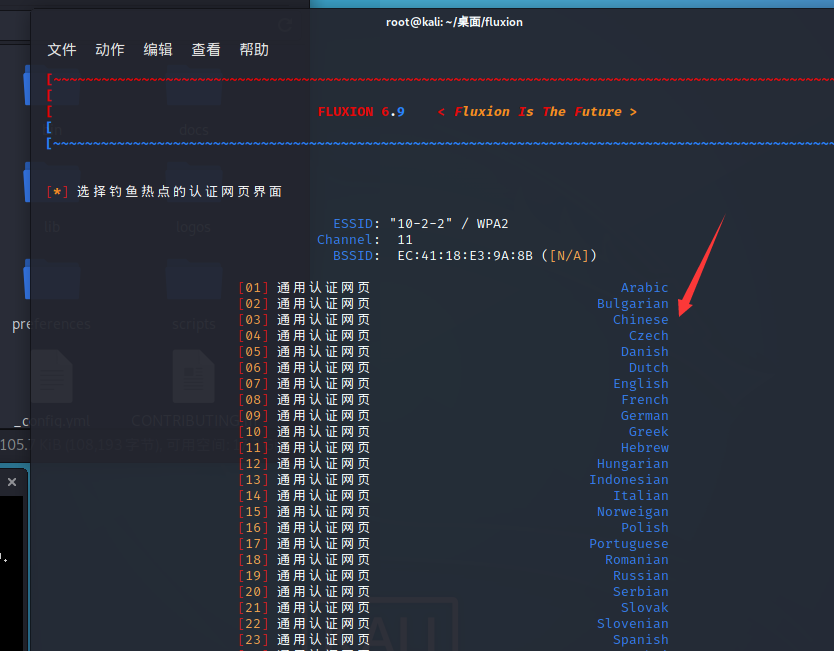Select _config.yml file in file manager
This screenshot has width=834, height=651.
tap(52, 389)
